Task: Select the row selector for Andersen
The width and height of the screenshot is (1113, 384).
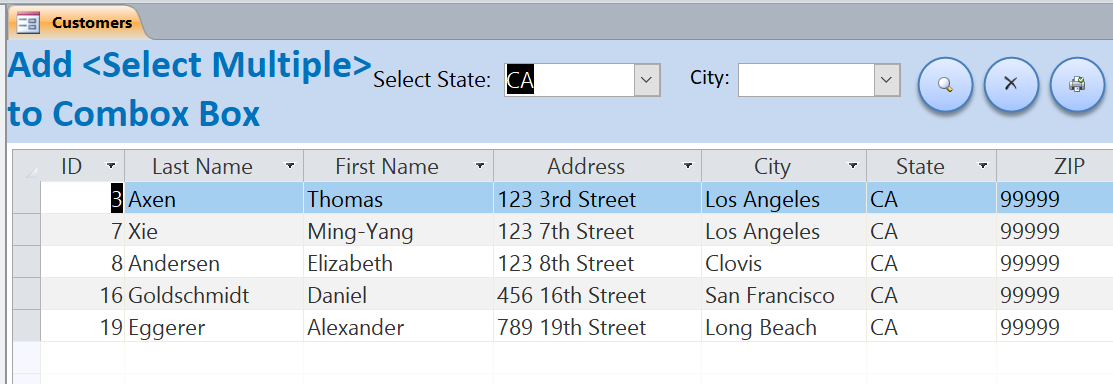Action: pos(27,263)
